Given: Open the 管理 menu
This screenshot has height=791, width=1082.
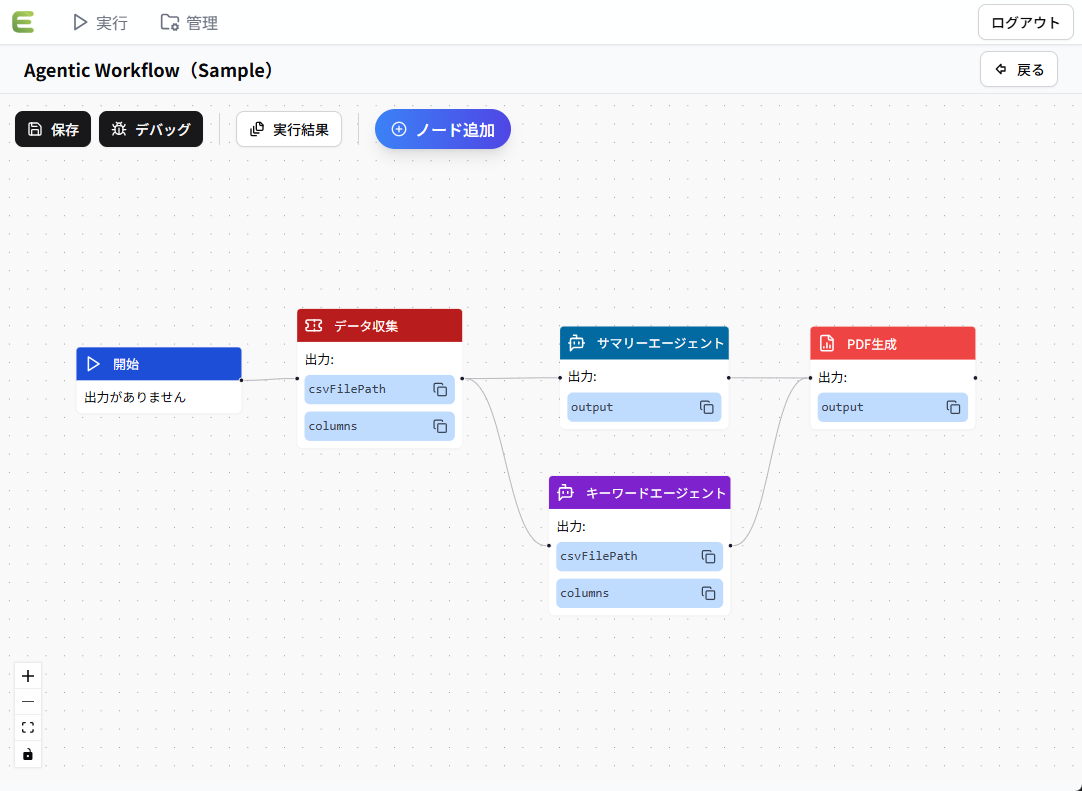Looking at the screenshot, I should [189, 22].
